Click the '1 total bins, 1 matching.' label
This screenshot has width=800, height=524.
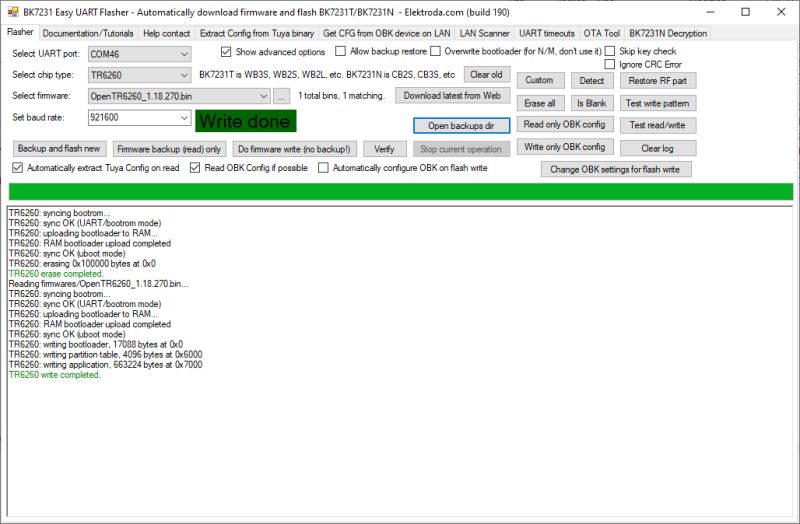[341, 96]
